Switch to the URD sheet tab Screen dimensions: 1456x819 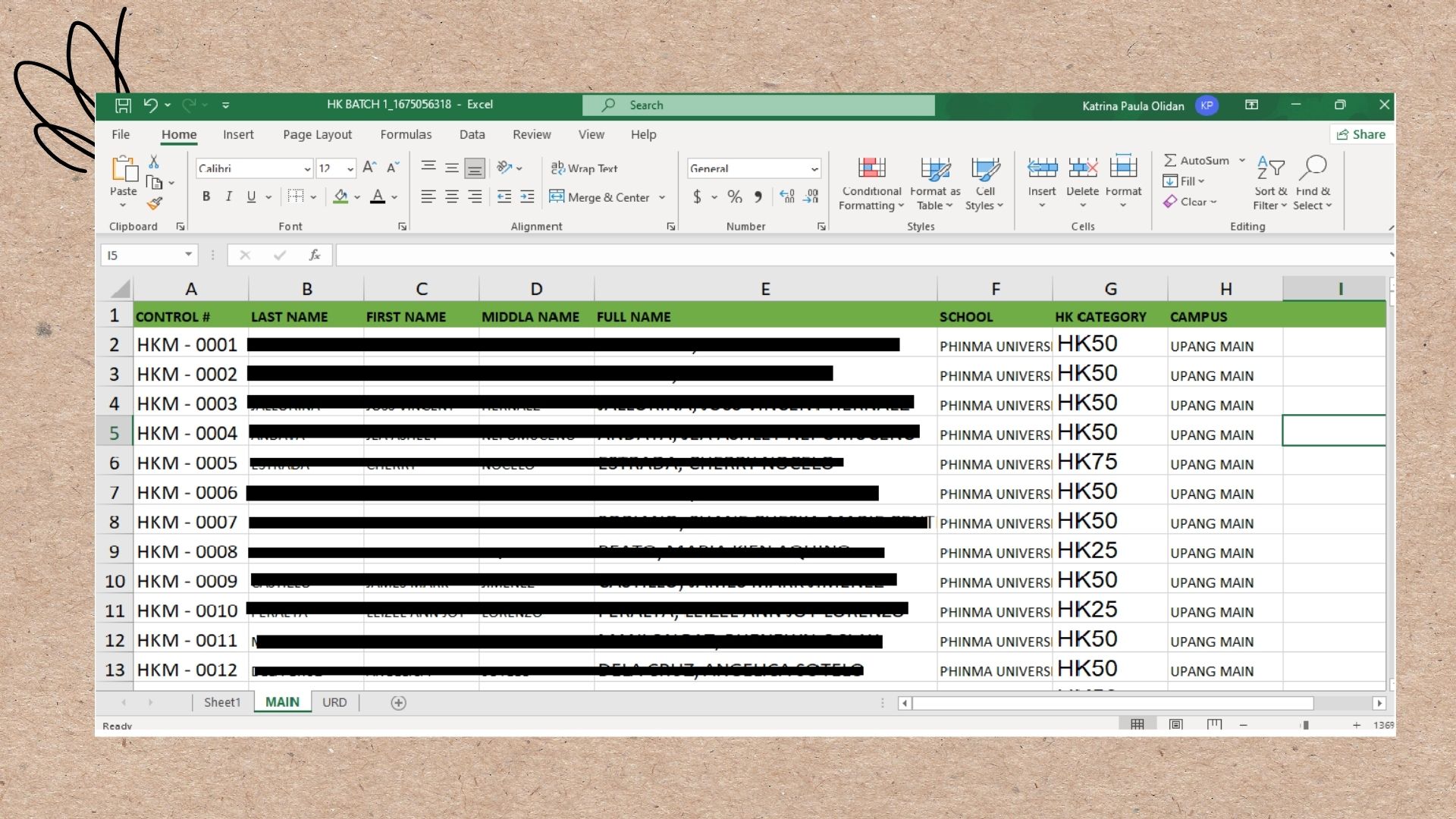(334, 702)
